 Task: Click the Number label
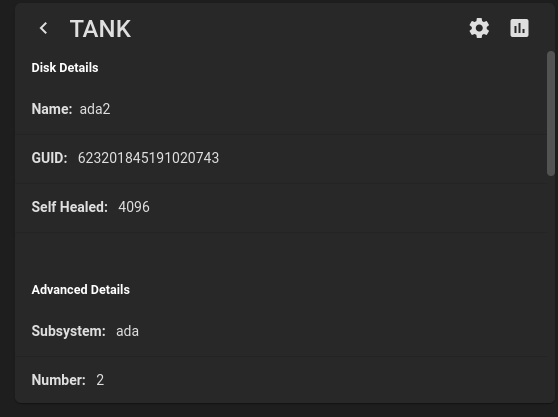(x=59, y=380)
